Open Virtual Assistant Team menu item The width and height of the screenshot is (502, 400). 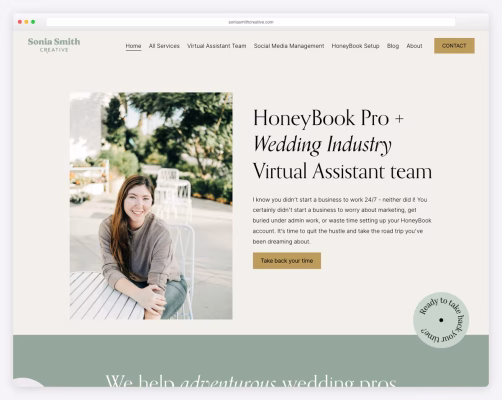click(x=216, y=46)
